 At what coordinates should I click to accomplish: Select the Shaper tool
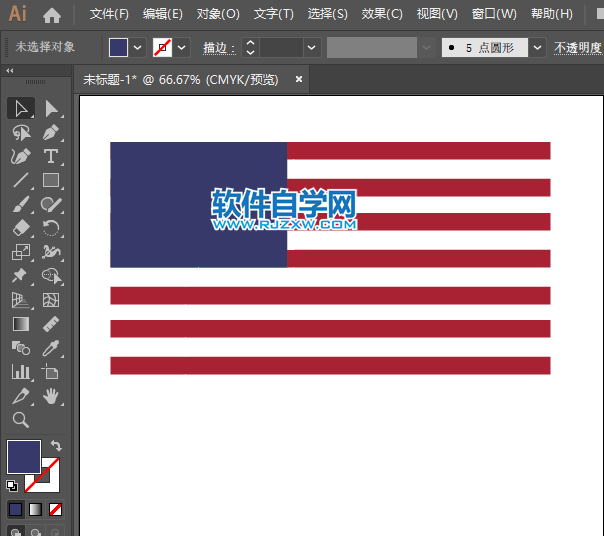[x=51, y=204]
